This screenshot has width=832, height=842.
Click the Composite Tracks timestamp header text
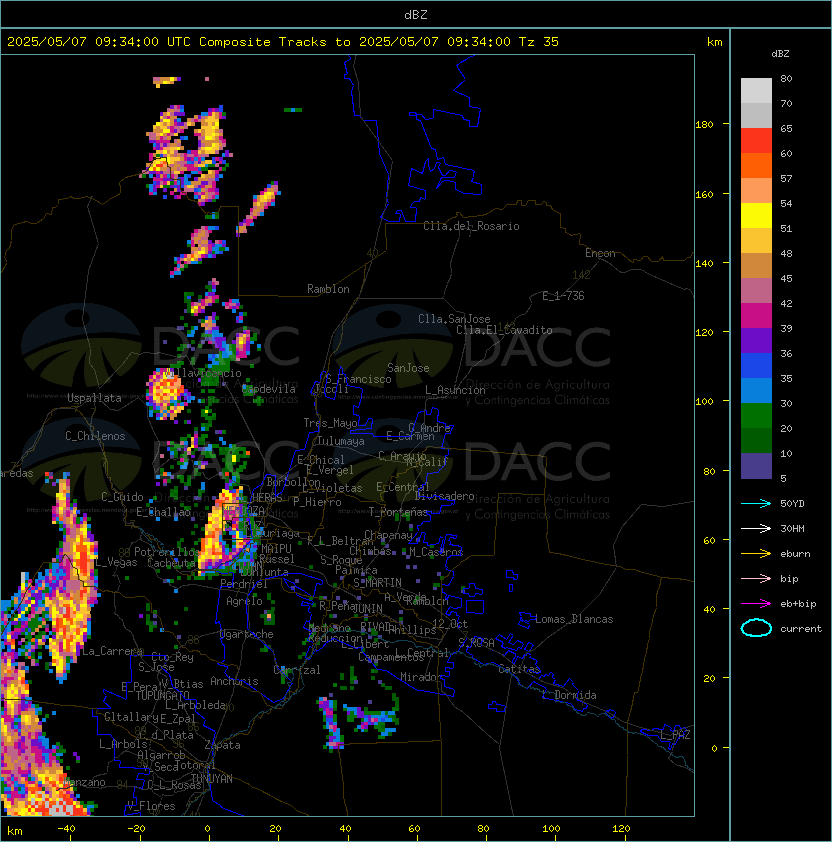click(x=283, y=42)
